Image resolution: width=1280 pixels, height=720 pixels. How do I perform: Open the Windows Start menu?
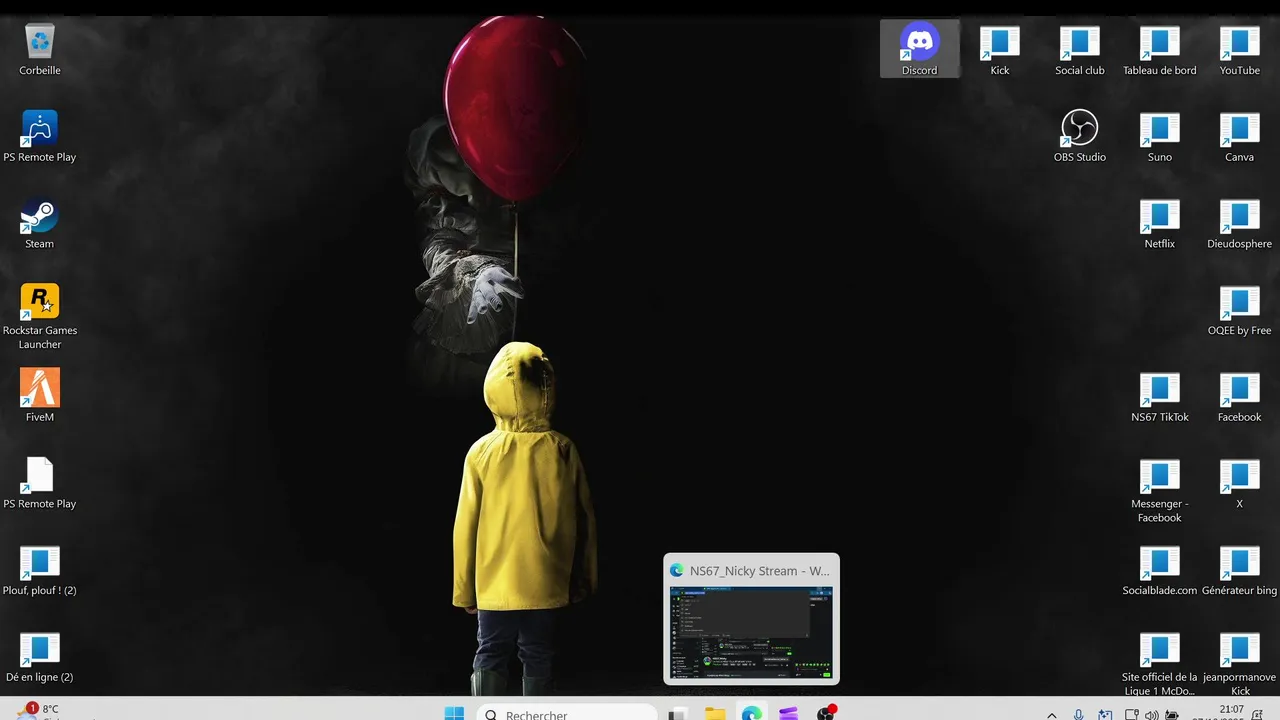point(454,714)
